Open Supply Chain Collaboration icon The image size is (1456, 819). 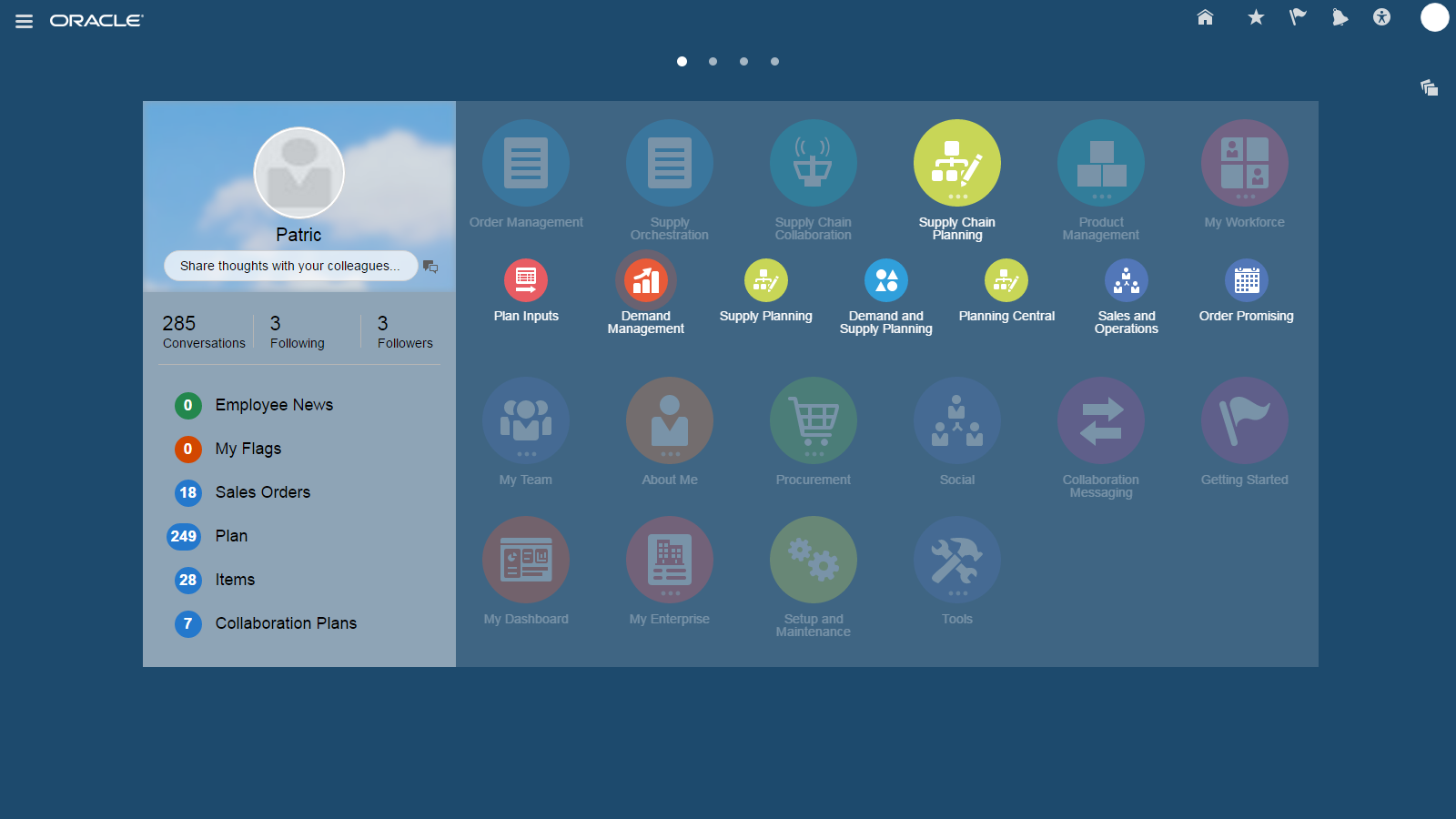(814, 163)
